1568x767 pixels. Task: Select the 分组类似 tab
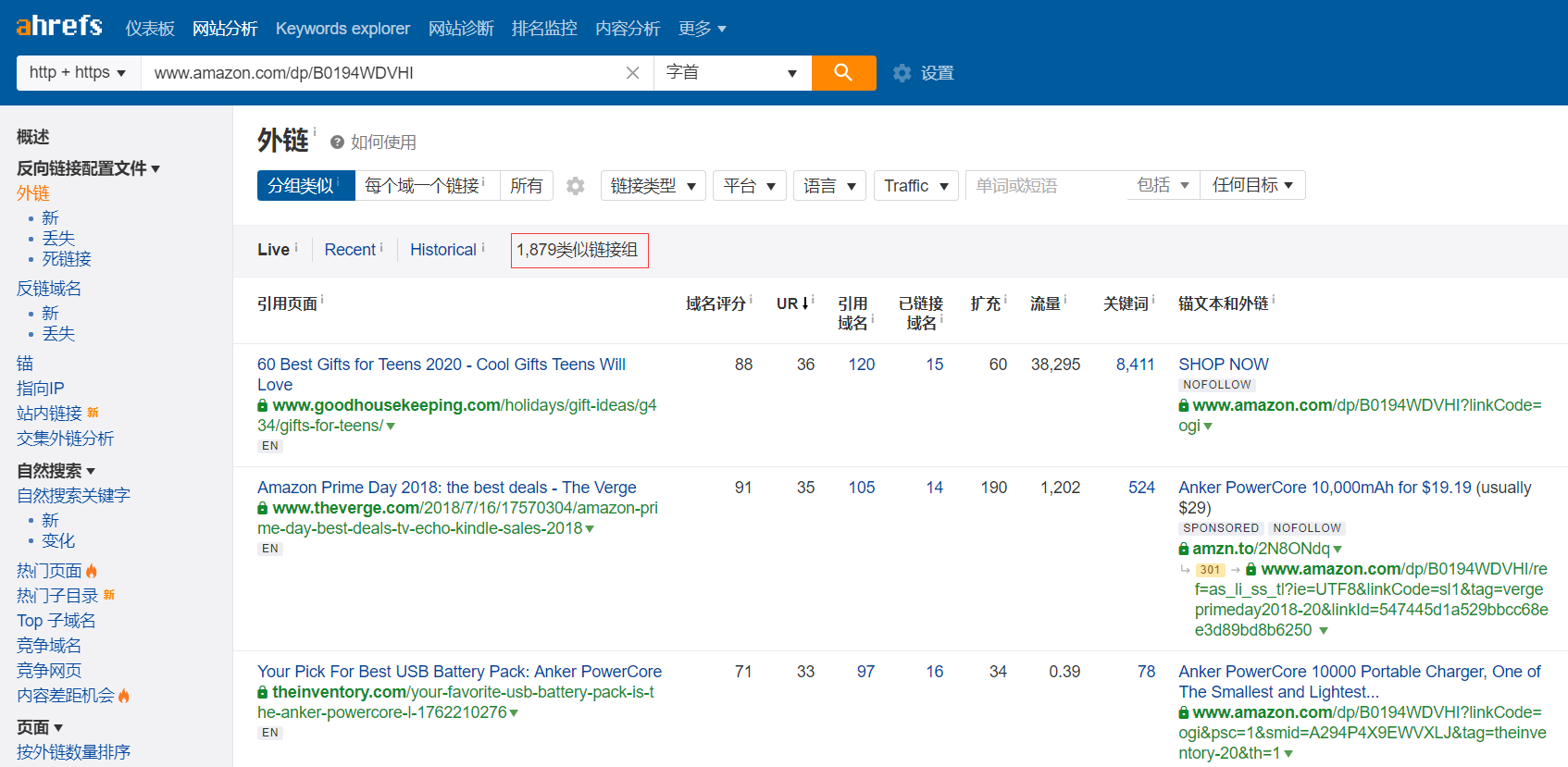point(305,186)
